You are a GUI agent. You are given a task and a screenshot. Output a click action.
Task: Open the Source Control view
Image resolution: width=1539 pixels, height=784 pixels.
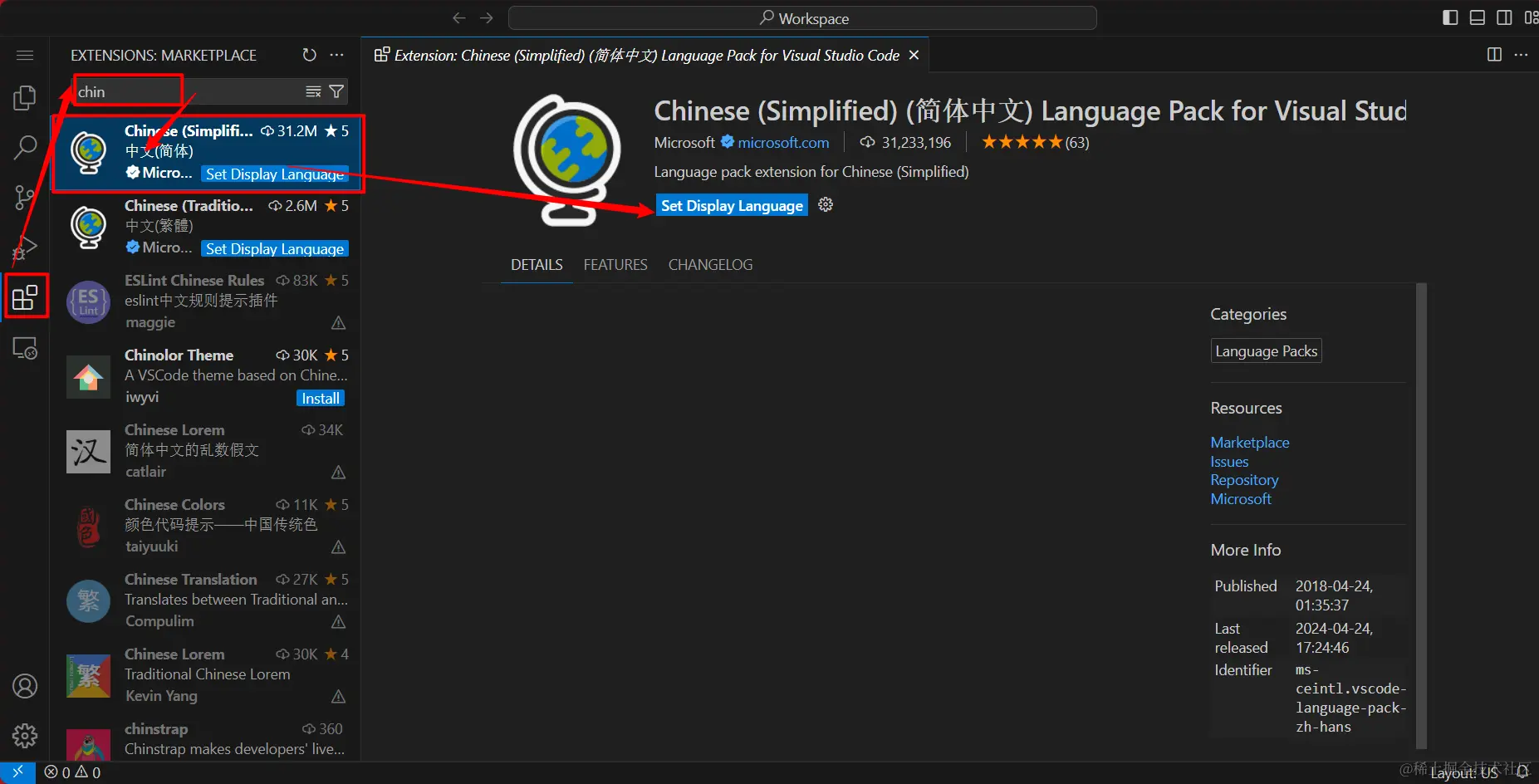25,198
